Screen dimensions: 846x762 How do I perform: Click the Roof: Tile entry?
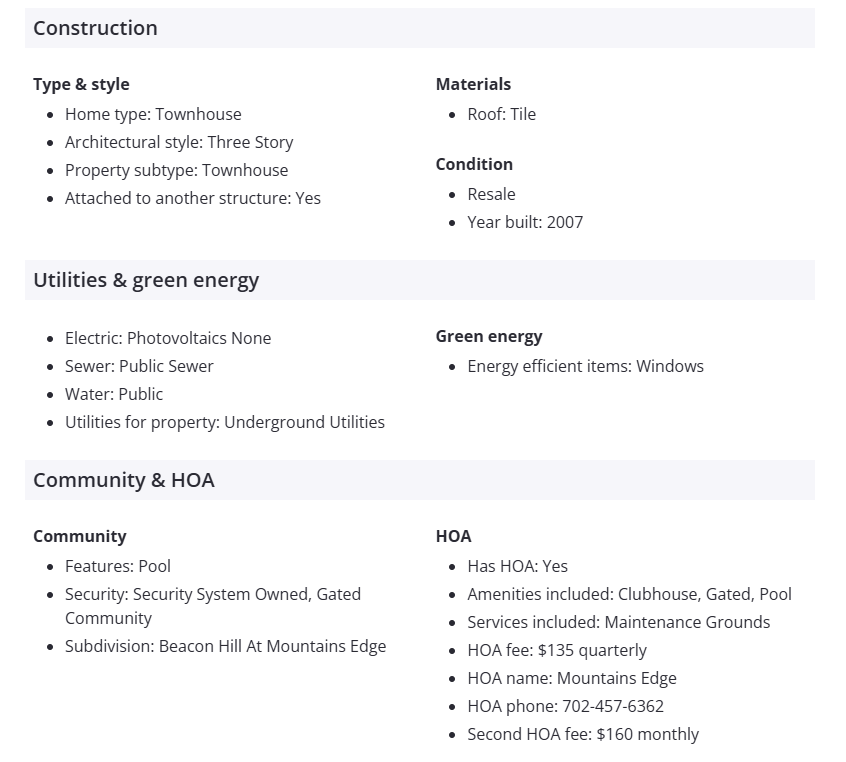point(501,114)
